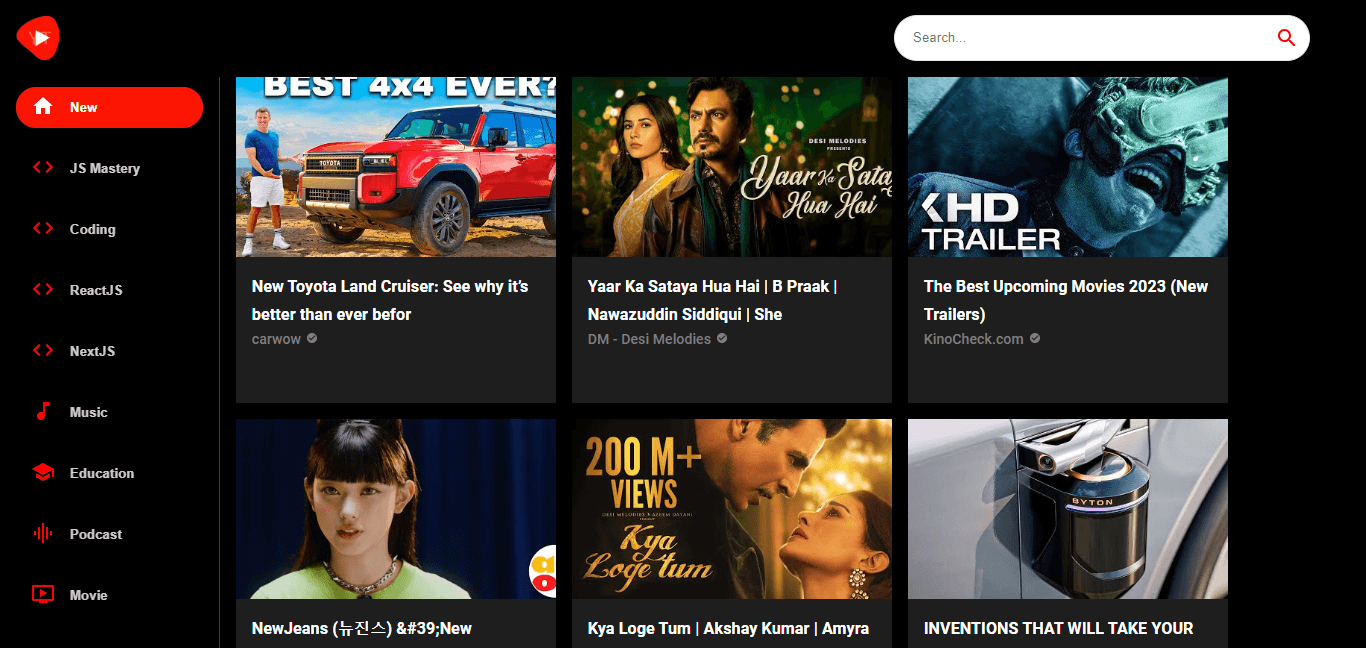Image resolution: width=1366 pixels, height=648 pixels.
Task: Click the code icon beside ReactJS
Action: (x=43, y=290)
